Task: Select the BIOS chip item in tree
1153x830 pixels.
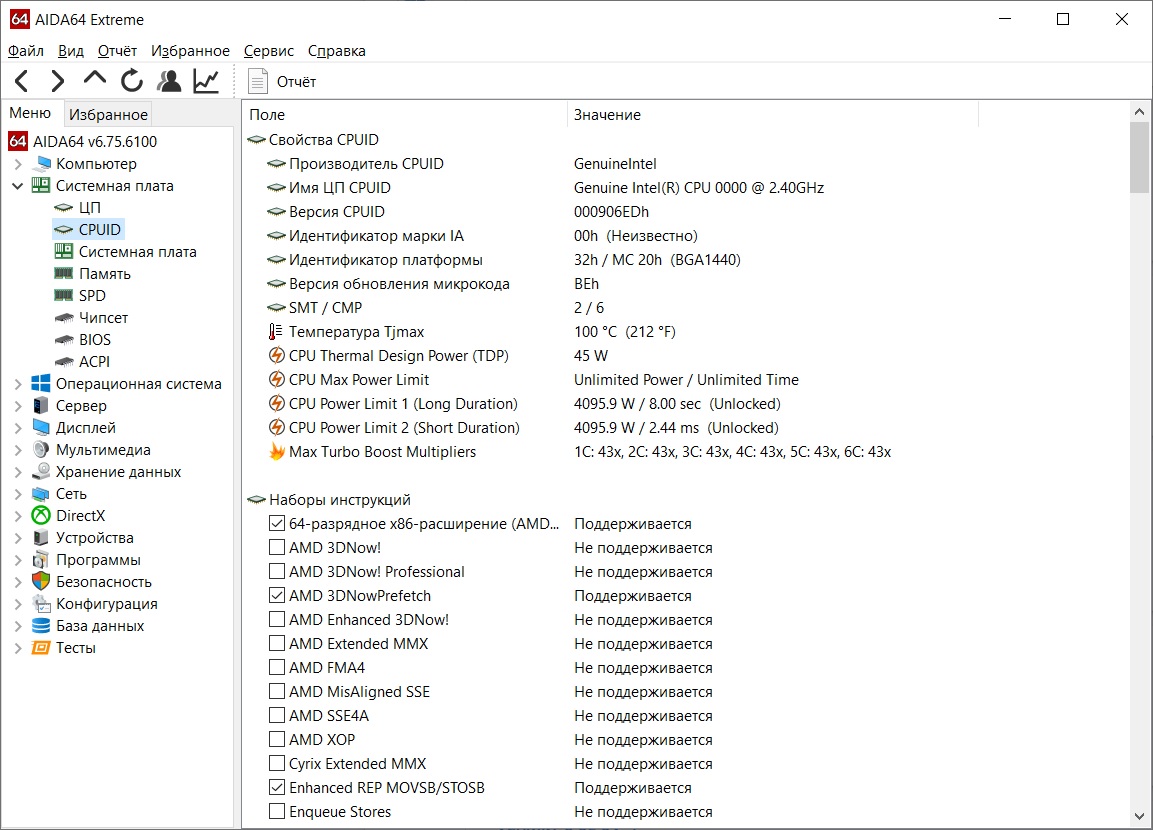Action: (95, 339)
